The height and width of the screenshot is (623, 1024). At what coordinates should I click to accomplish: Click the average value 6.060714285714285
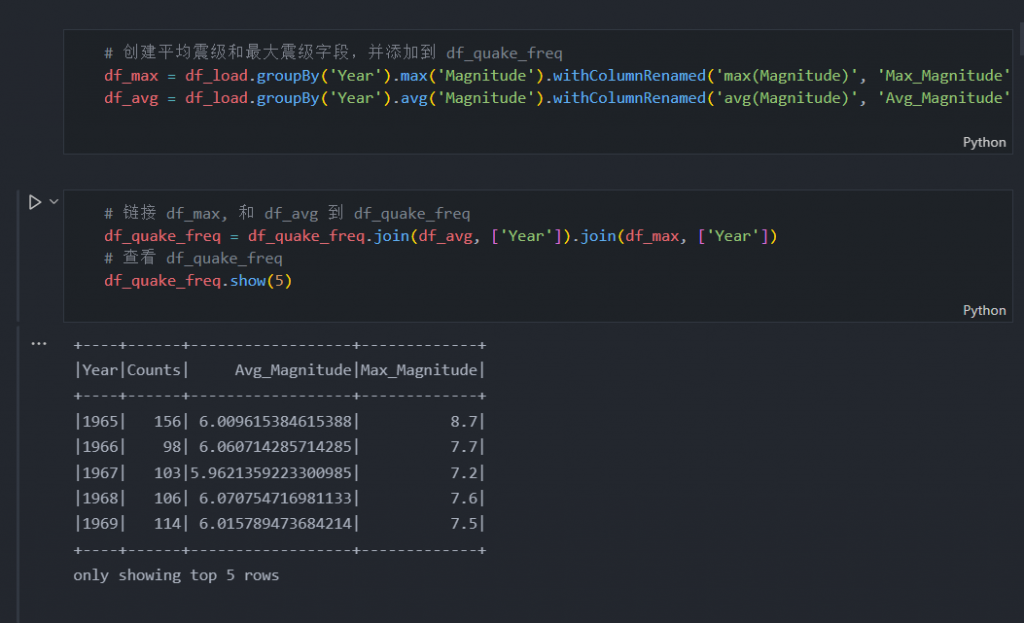[275, 447]
